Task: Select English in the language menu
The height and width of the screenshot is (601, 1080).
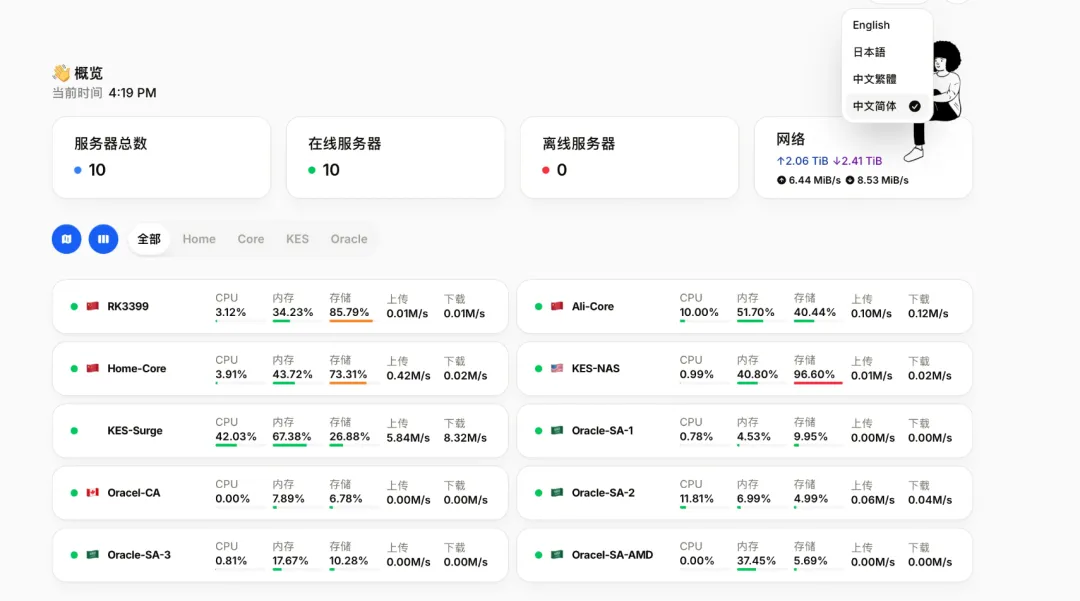Action: click(871, 25)
